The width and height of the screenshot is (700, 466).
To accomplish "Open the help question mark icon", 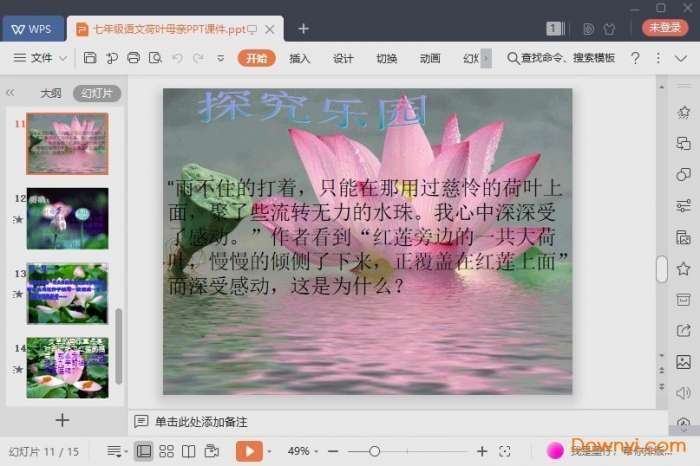I will click(635, 58).
